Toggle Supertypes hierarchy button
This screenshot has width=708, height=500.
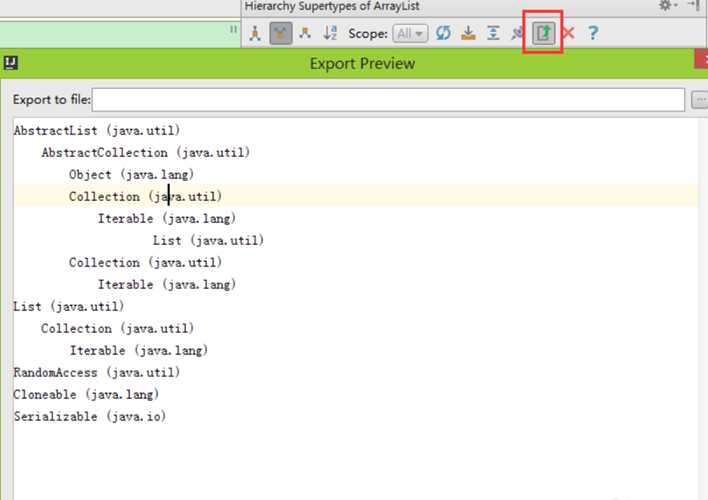point(280,33)
